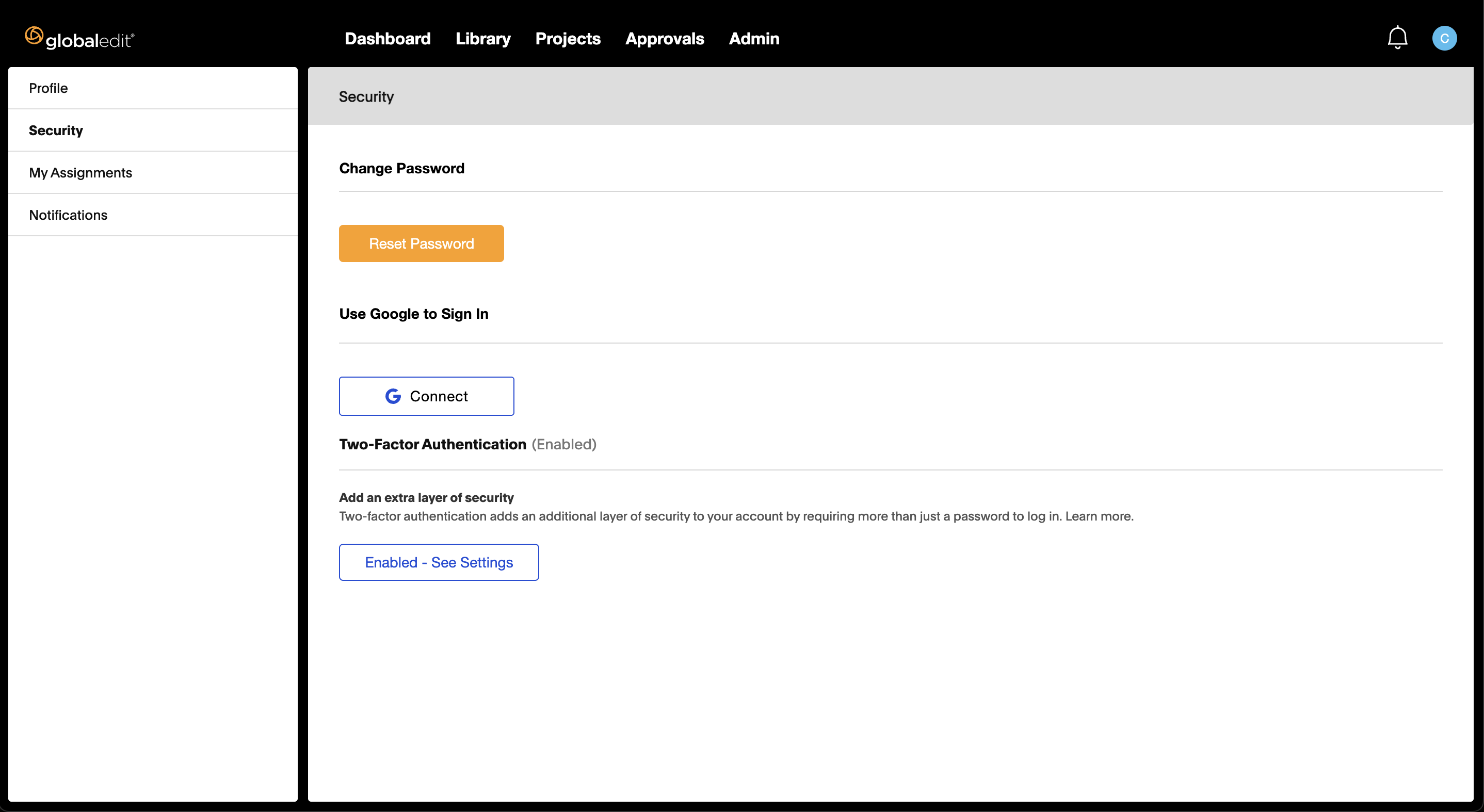Click the (Enabled) status text
1484x812 pixels.
564,444
